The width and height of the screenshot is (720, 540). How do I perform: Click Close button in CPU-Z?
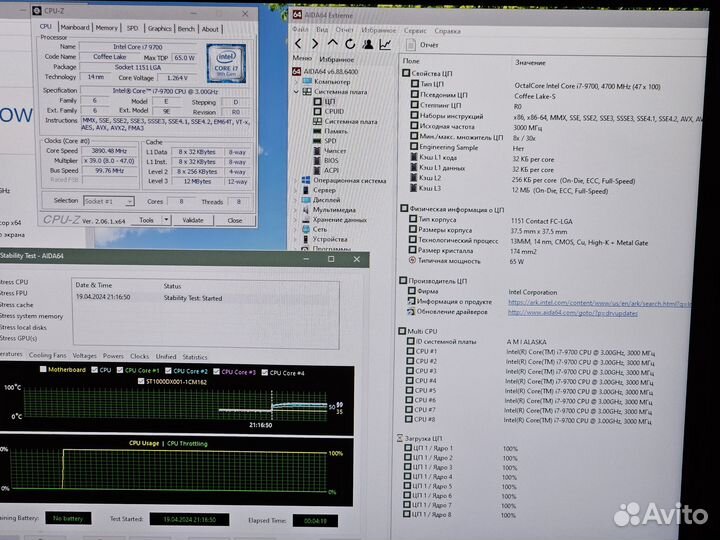click(235, 220)
